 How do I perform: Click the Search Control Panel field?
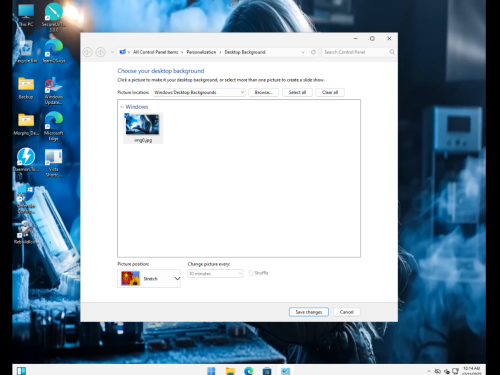356,52
